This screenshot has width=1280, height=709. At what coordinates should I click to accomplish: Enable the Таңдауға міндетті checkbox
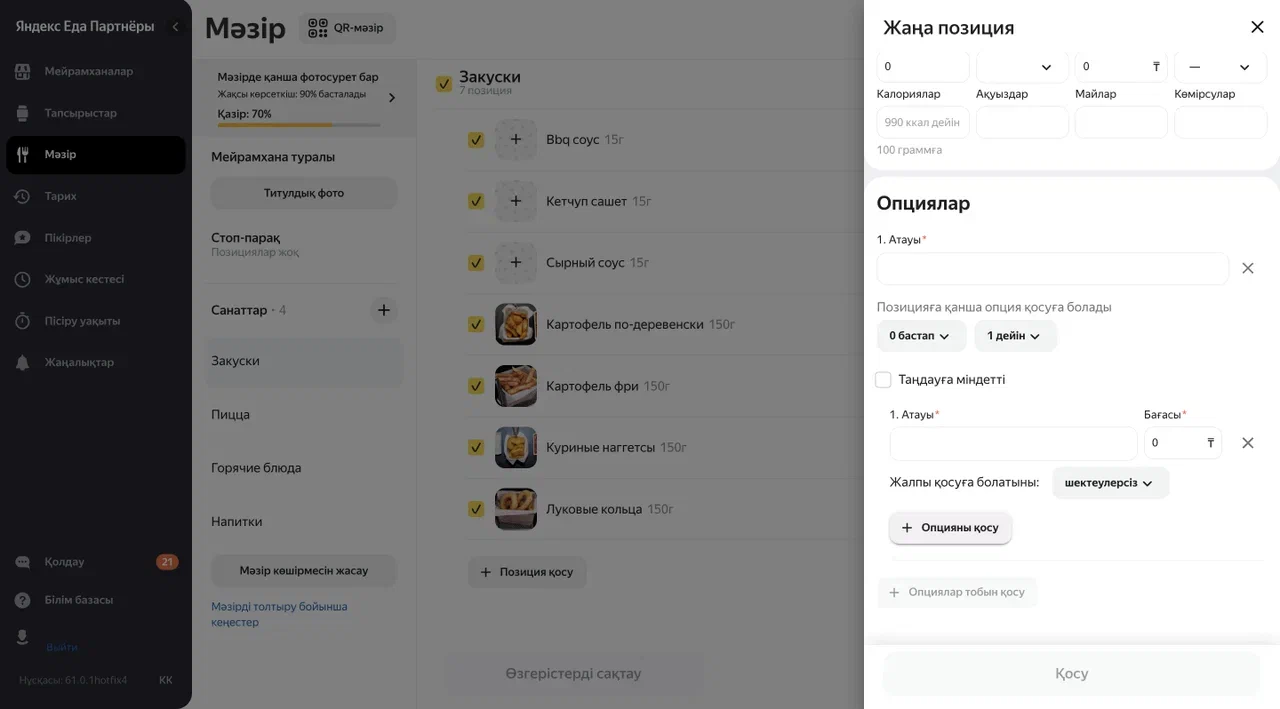883,380
